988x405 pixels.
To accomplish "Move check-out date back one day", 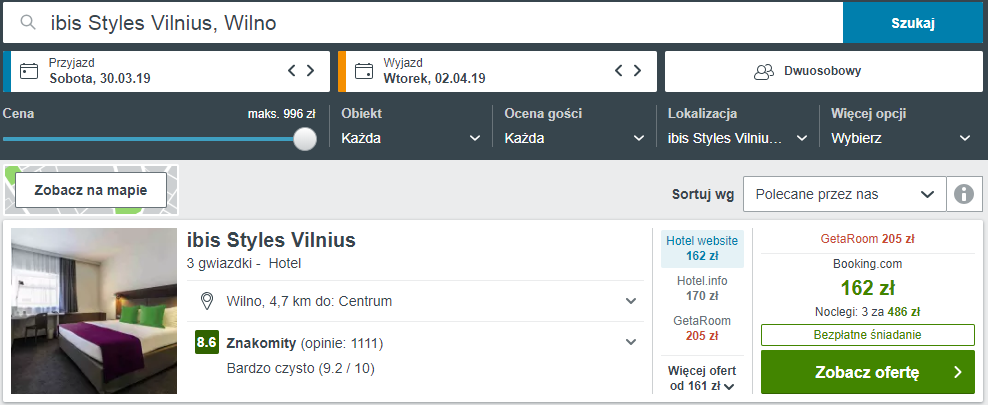I will point(619,71).
